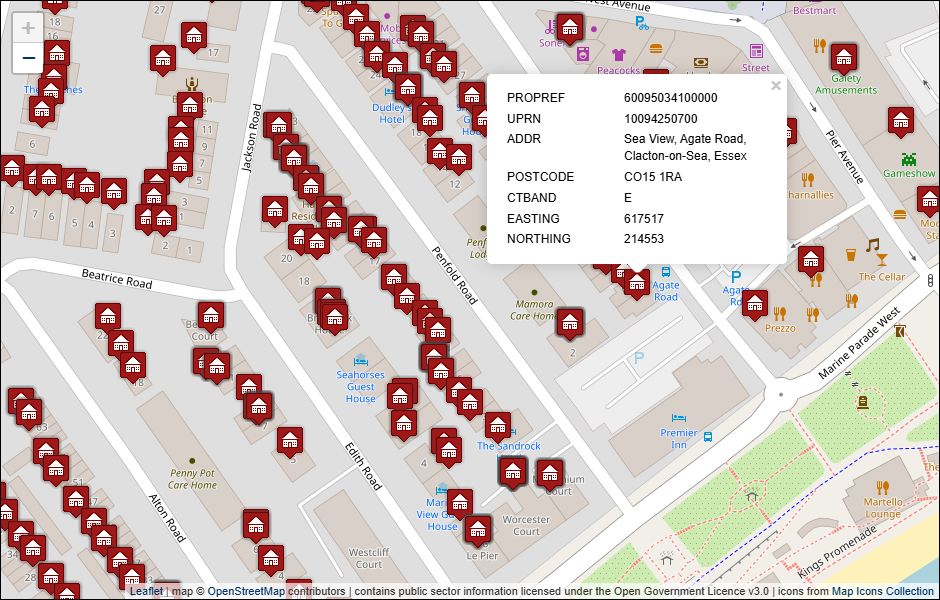This screenshot has width=940, height=600.
Task: Click the Gameshow space invader icon
Action: point(909,157)
